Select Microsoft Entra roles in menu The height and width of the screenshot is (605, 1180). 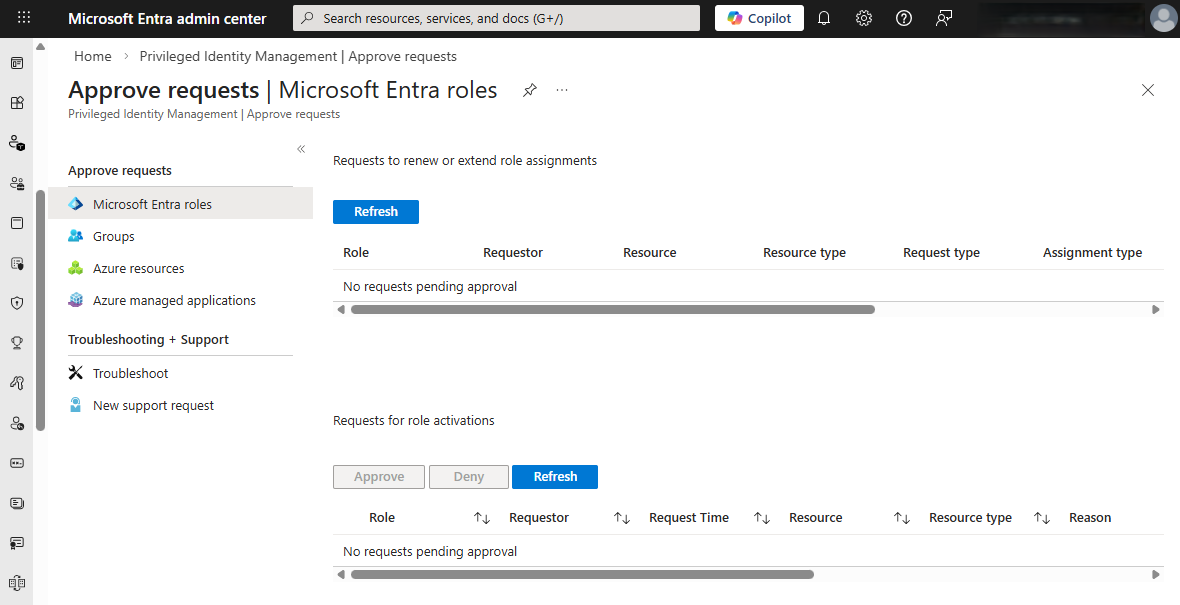181,204
